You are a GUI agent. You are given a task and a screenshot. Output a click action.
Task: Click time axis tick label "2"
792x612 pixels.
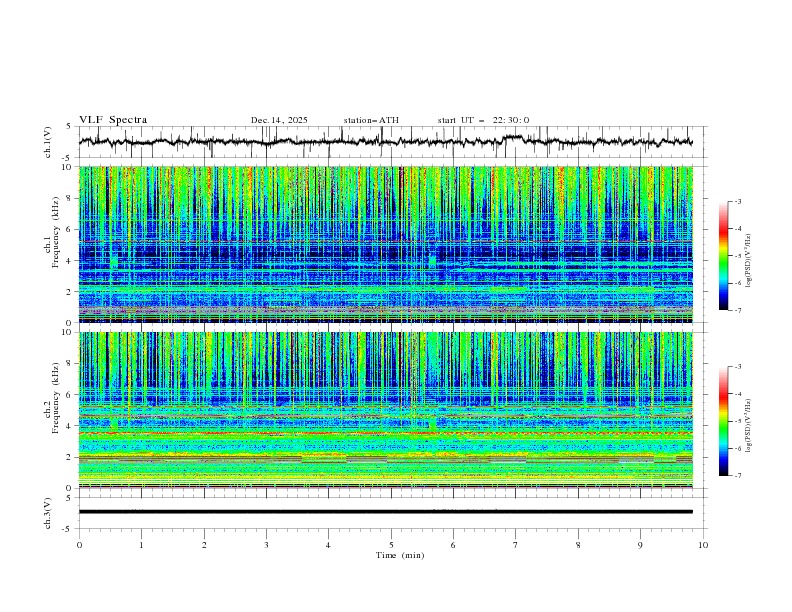click(x=204, y=545)
